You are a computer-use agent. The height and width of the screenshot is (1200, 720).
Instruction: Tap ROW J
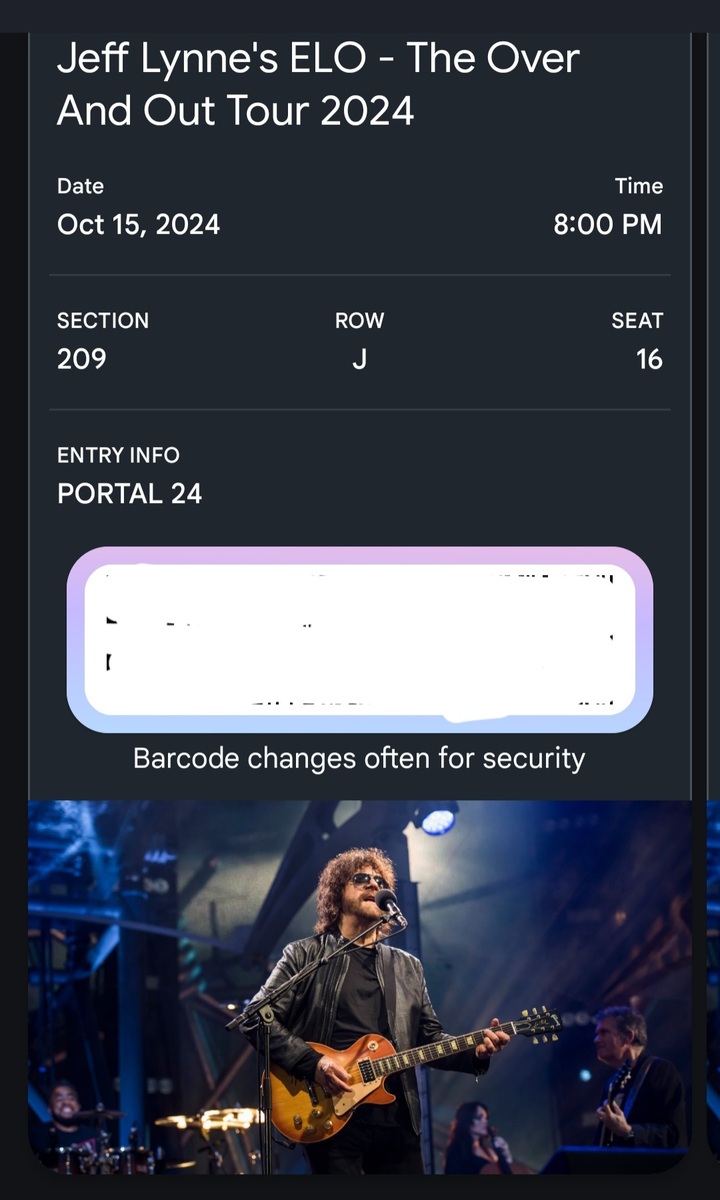(359, 359)
